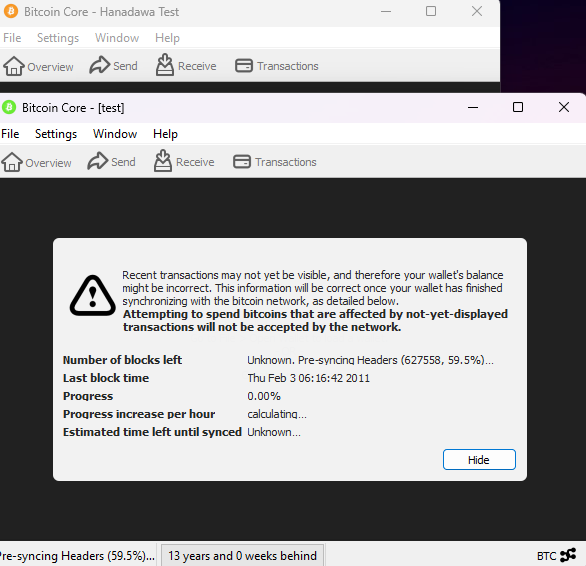Click the 'Number of blocks left' label
Viewport: 586px width, 566px height.
click(x=122, y=360)
